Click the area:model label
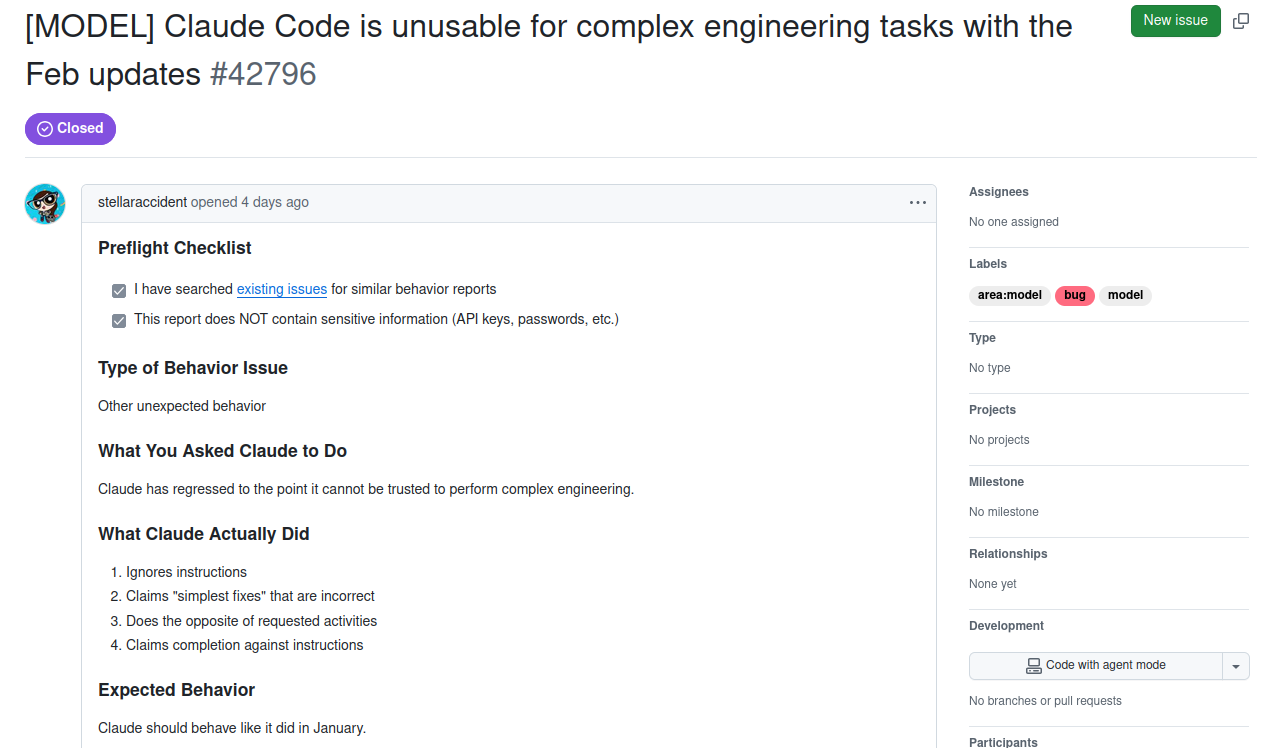 coord(1010,296)
